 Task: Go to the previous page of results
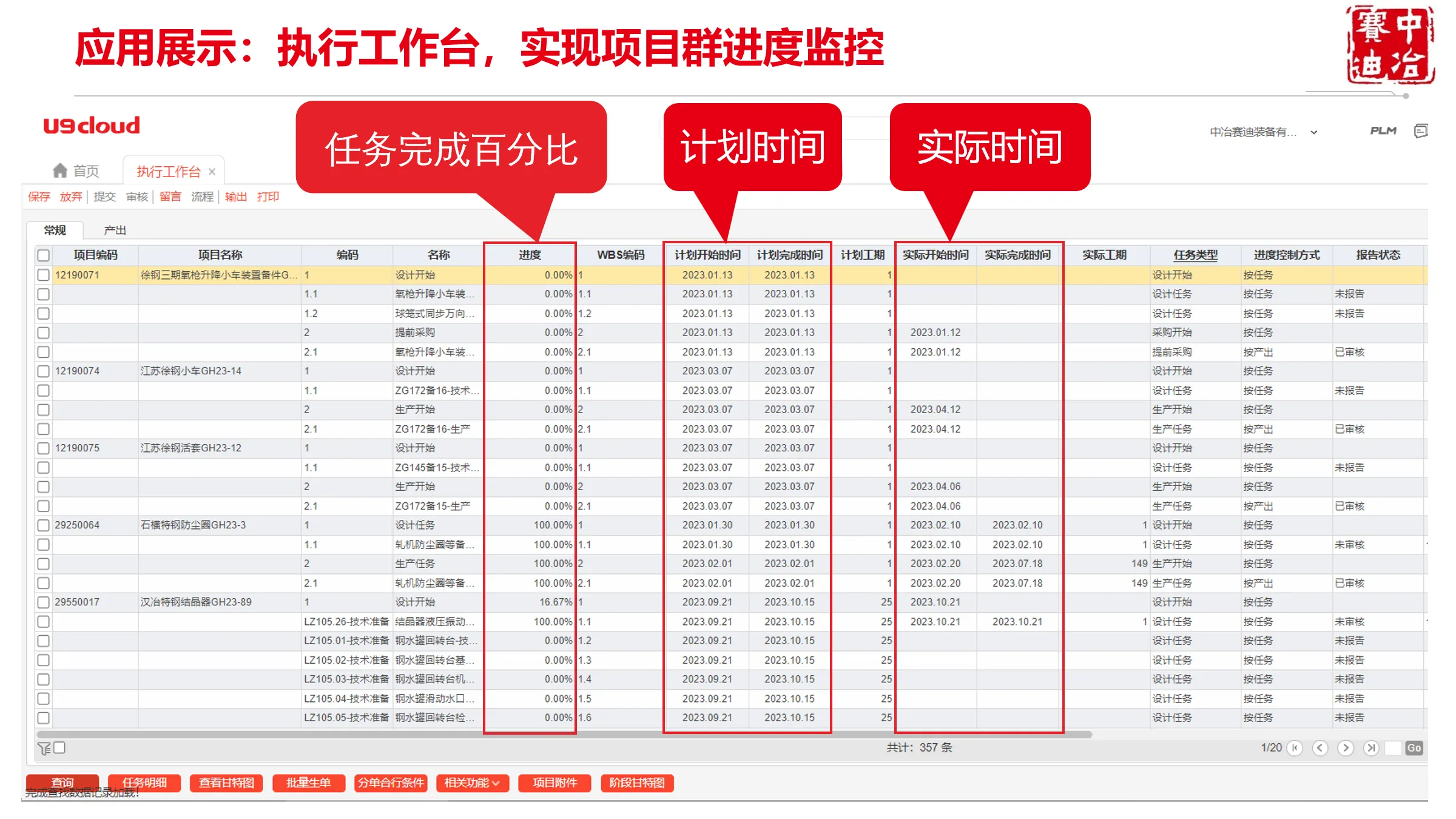tap(1320, 748)
